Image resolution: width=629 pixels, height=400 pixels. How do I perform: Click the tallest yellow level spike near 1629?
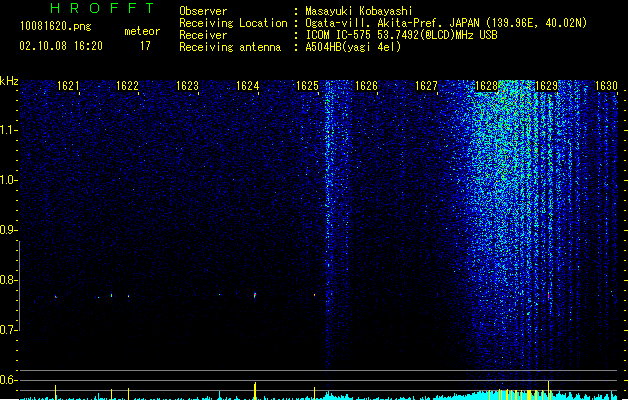point(548,390)
